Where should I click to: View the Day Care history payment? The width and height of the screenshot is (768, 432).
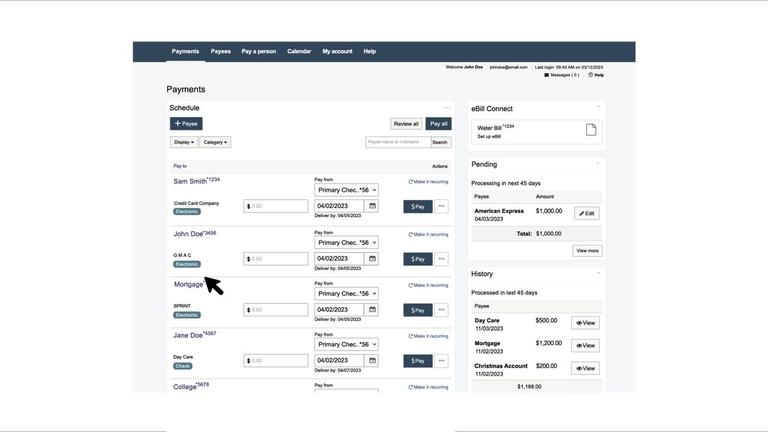[x=585, y=323]
